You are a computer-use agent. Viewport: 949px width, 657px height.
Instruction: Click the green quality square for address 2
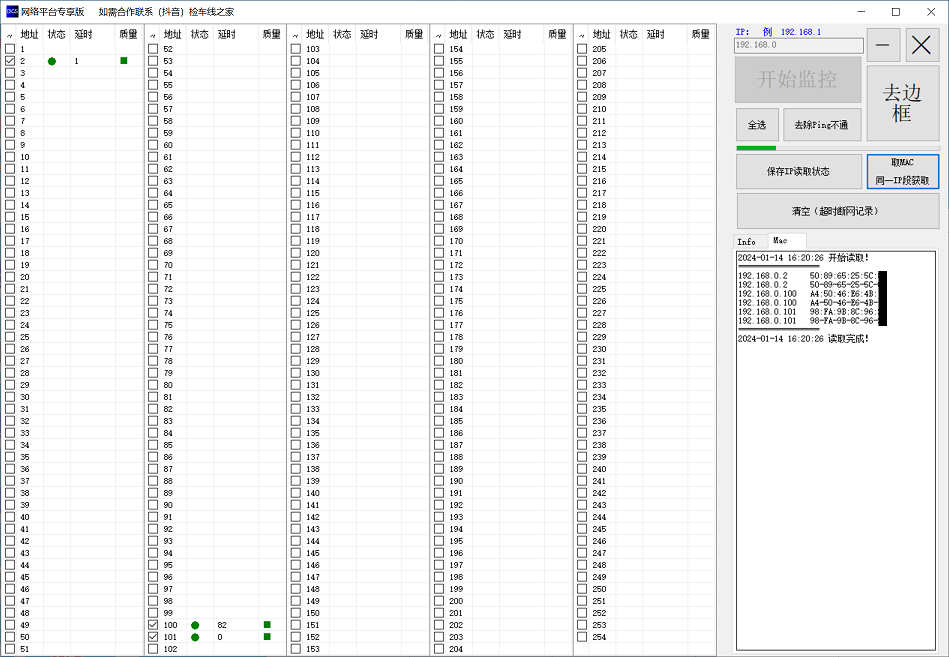124,60
